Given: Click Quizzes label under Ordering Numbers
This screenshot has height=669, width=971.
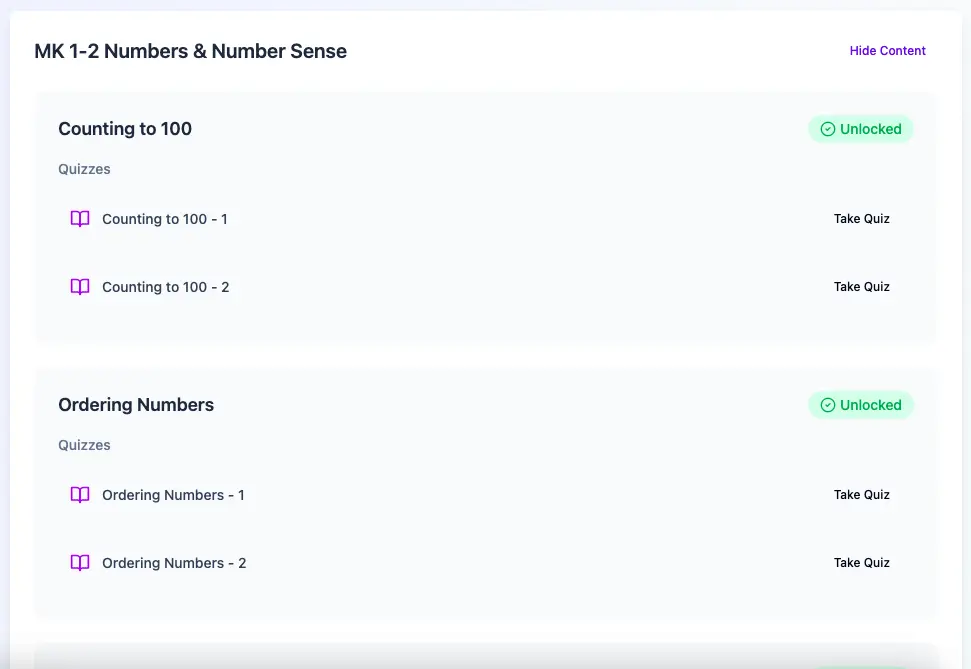Looking at the screenshot, I should pos(84,445).
